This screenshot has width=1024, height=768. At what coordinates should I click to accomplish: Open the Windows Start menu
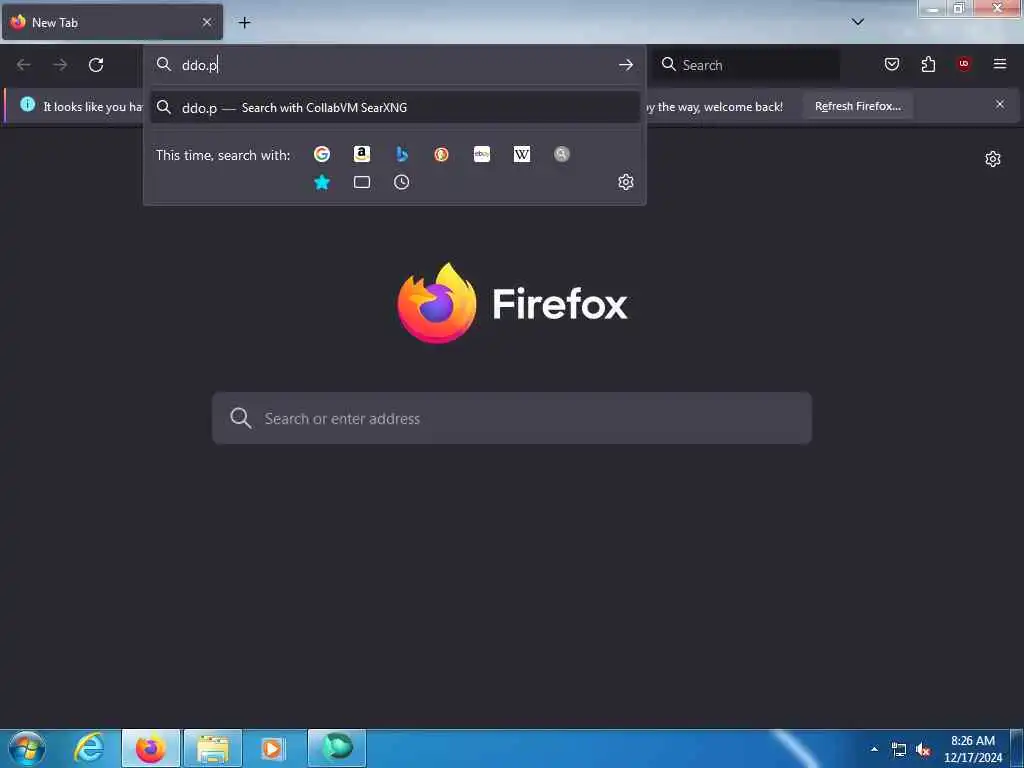pyautogui.click(x=27, y=748)
